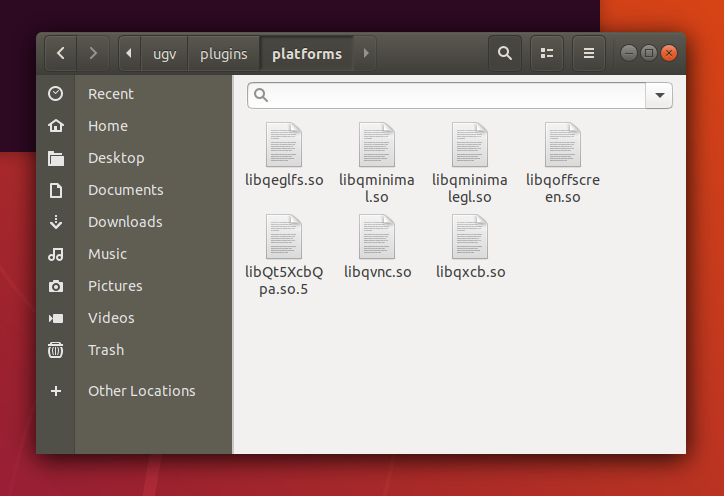Click the libqeglfs.so file name label

point(284,180)
